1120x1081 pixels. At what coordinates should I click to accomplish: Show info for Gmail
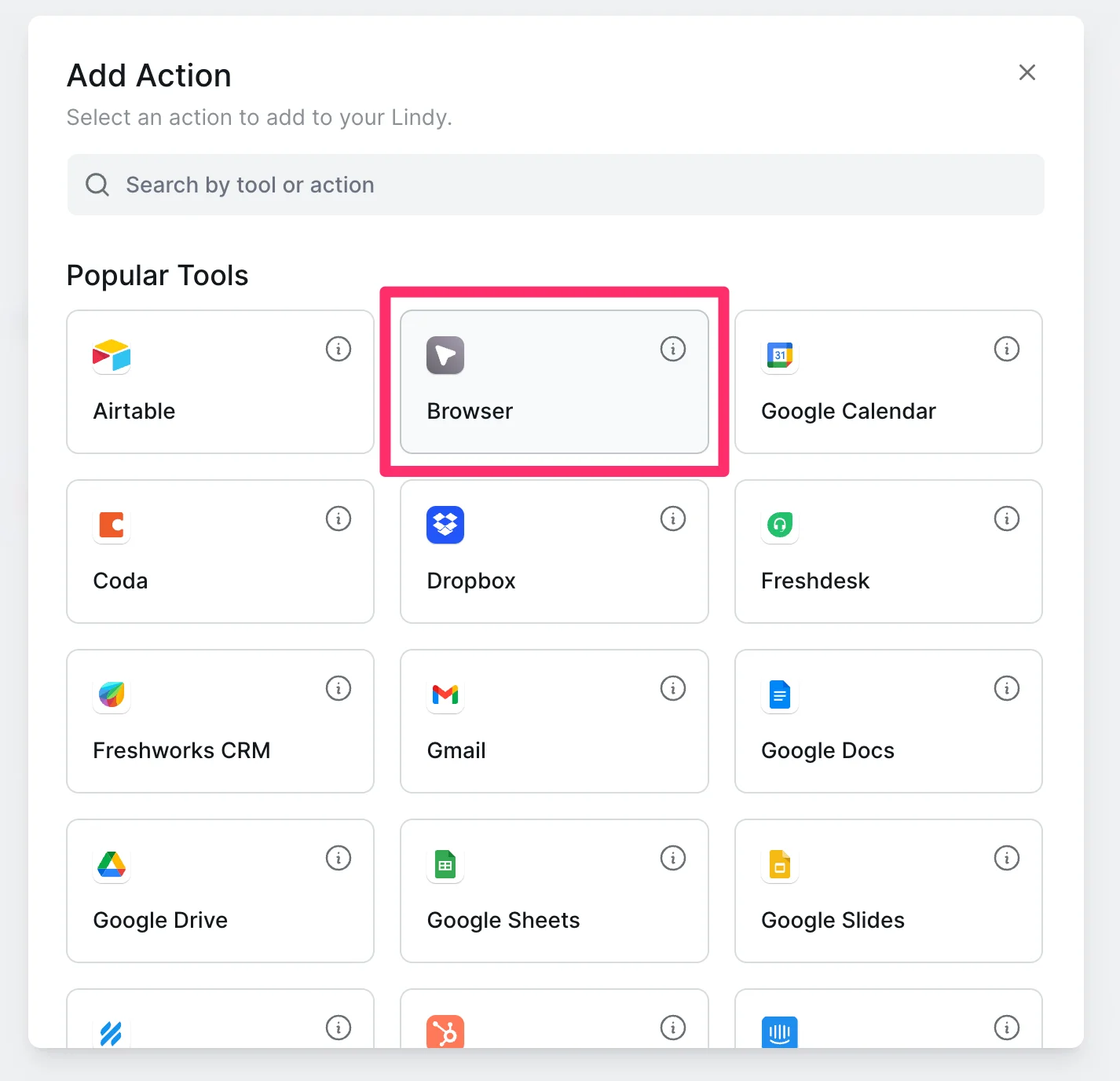tap(673, 688)
